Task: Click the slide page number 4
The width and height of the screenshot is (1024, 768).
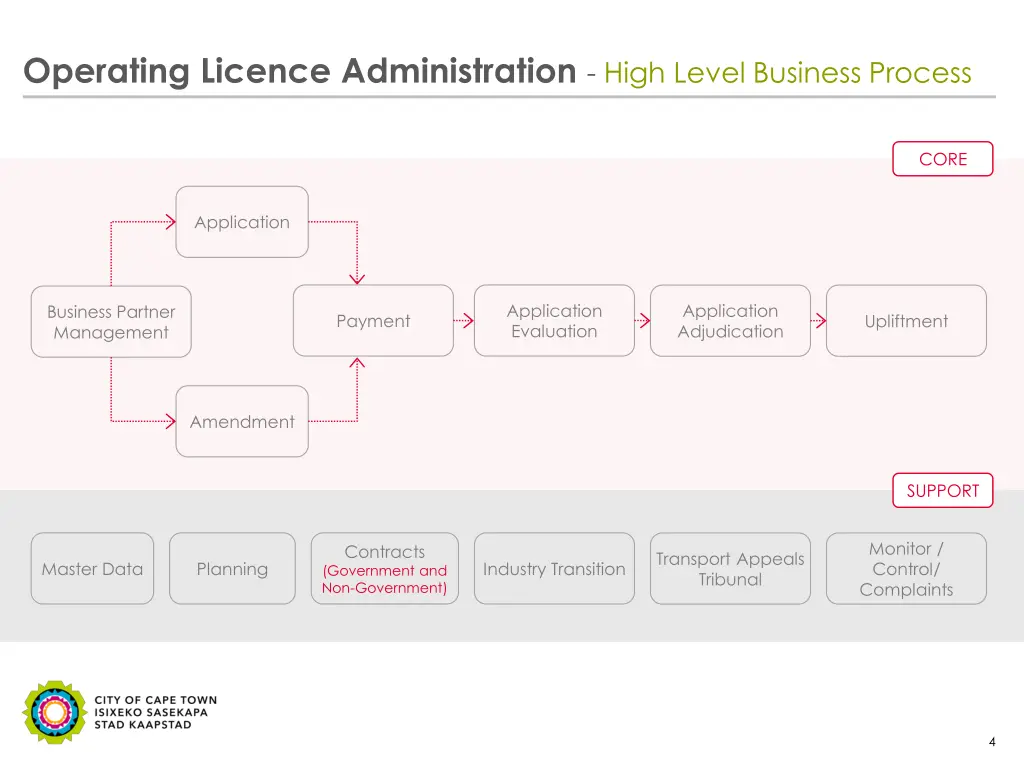Action: pyautogui.click(x=992, y=742)
